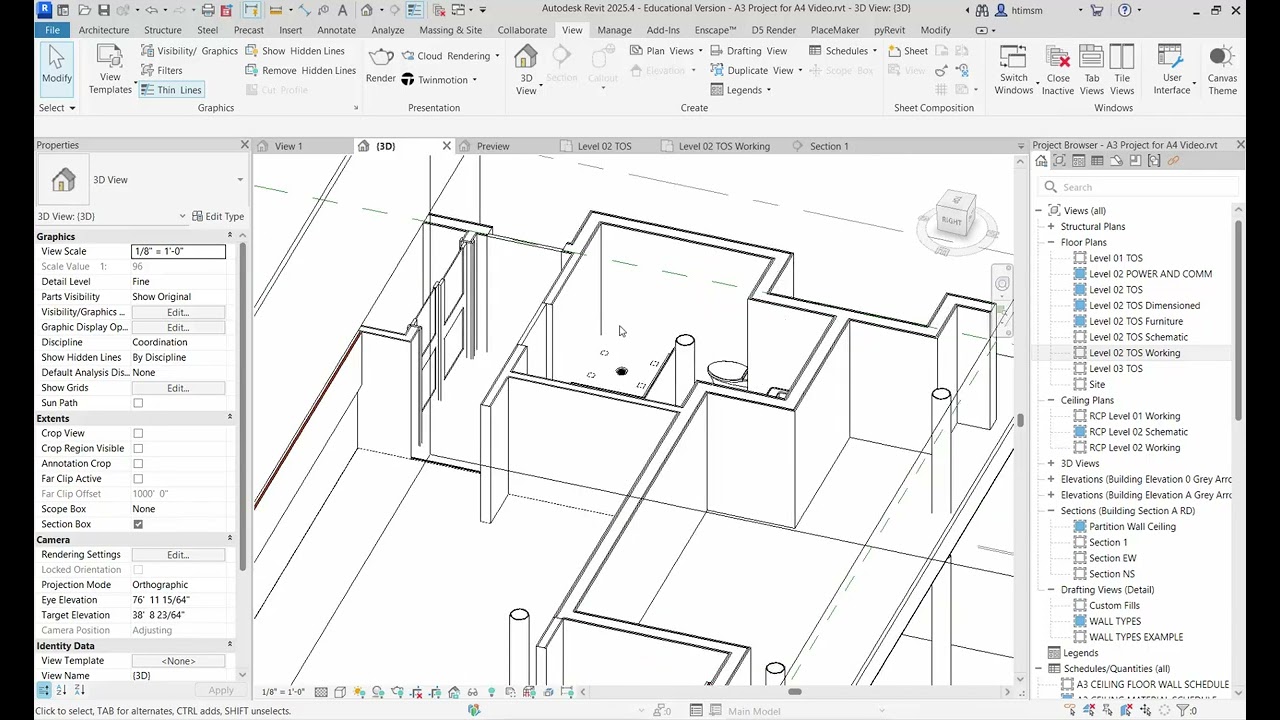Click the Save icon in quick access toolbar

pos(103,10)
